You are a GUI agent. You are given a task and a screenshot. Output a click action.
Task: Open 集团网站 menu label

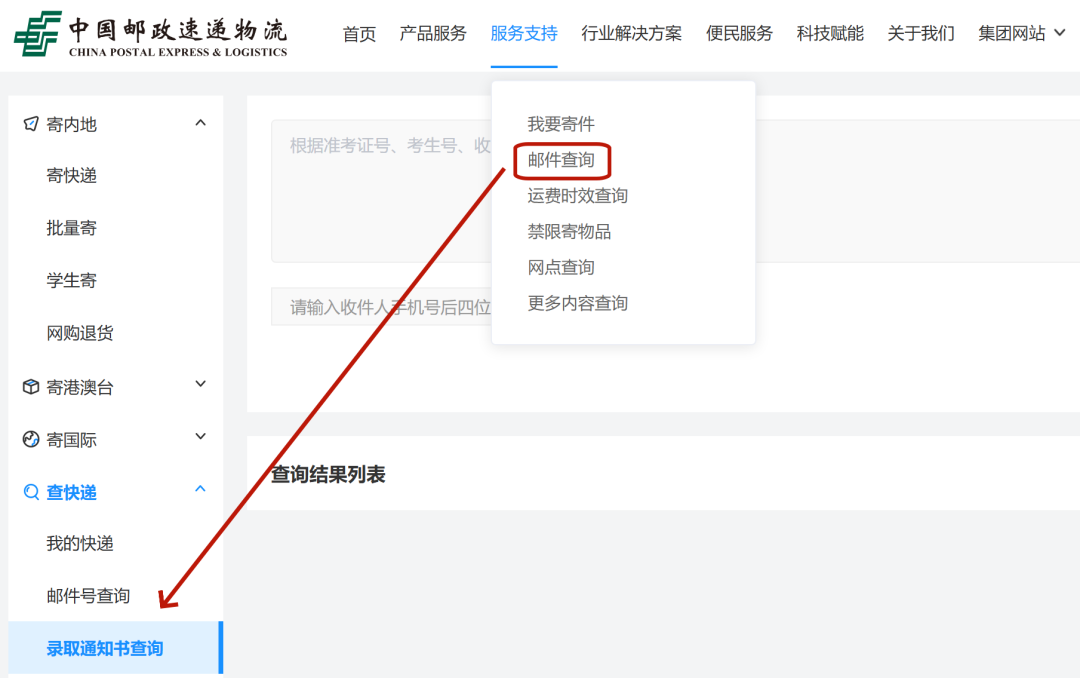1012,33
